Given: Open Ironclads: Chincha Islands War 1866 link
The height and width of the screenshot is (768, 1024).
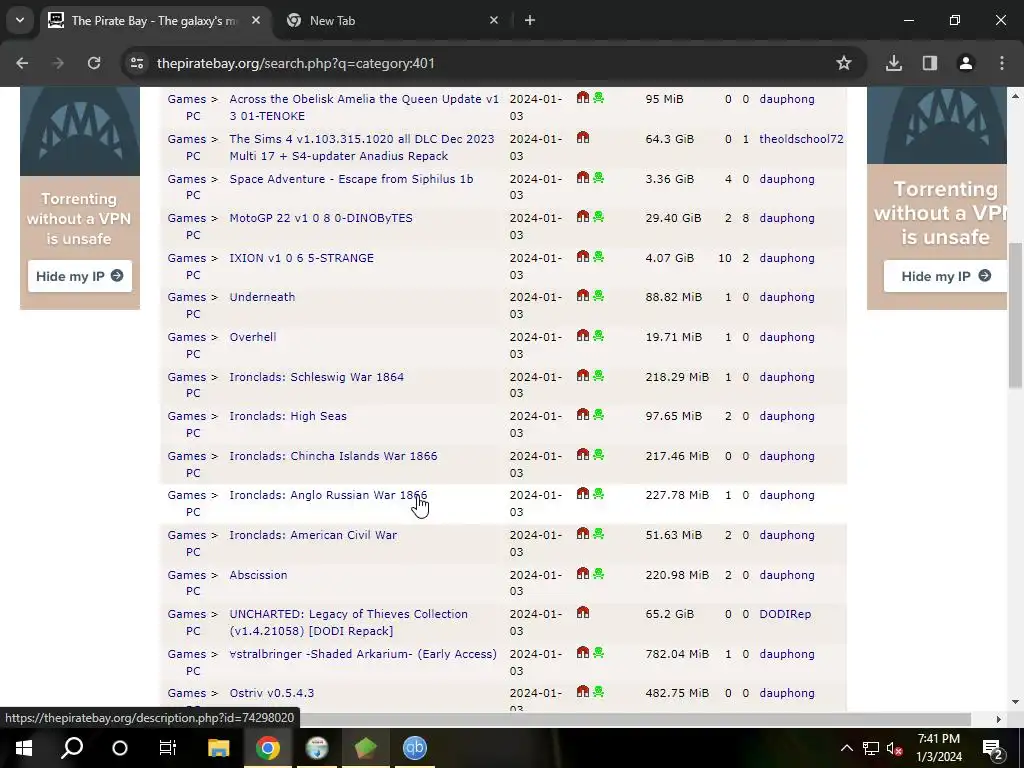Looking at the screenshot, I should click(333, 456).
